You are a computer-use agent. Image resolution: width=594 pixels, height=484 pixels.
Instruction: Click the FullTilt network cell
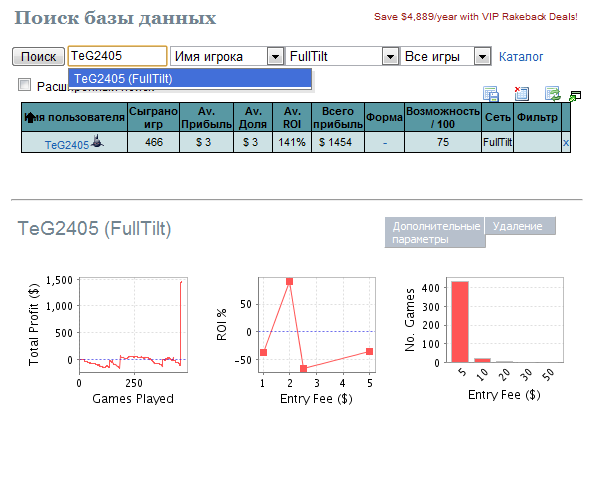[497, 142]
